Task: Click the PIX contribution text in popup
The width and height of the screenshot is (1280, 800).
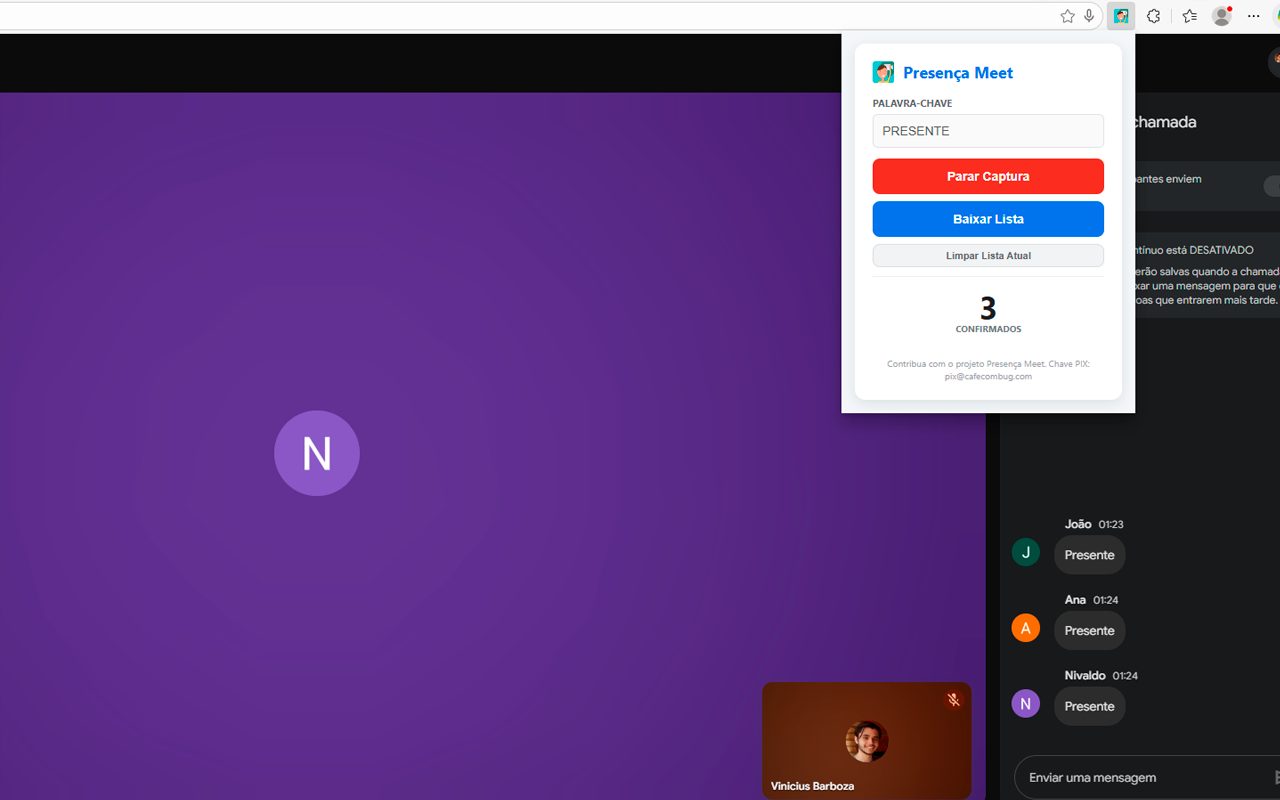Action: coord(988,370)
